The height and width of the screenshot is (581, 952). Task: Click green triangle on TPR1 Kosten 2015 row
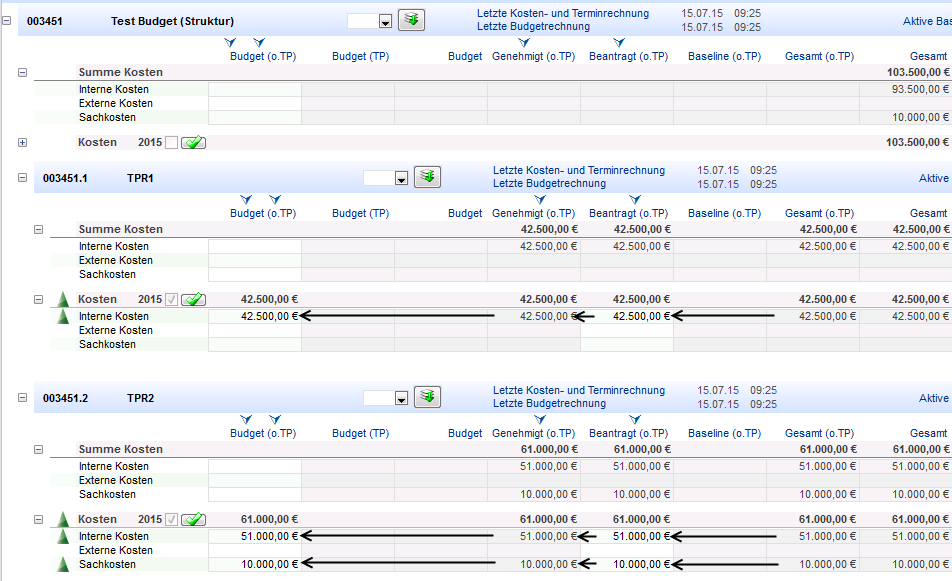[x=63, y=299]
